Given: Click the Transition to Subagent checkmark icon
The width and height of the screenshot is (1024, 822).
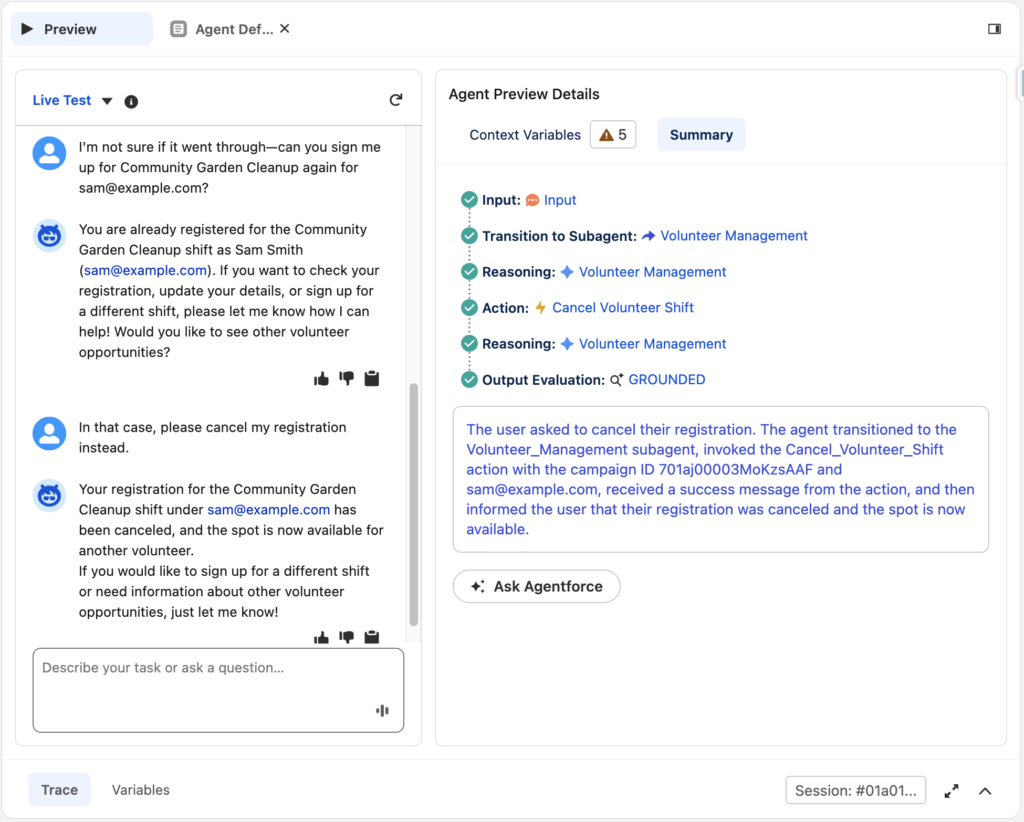Looking at the screenshot, I should coord(469,236).
